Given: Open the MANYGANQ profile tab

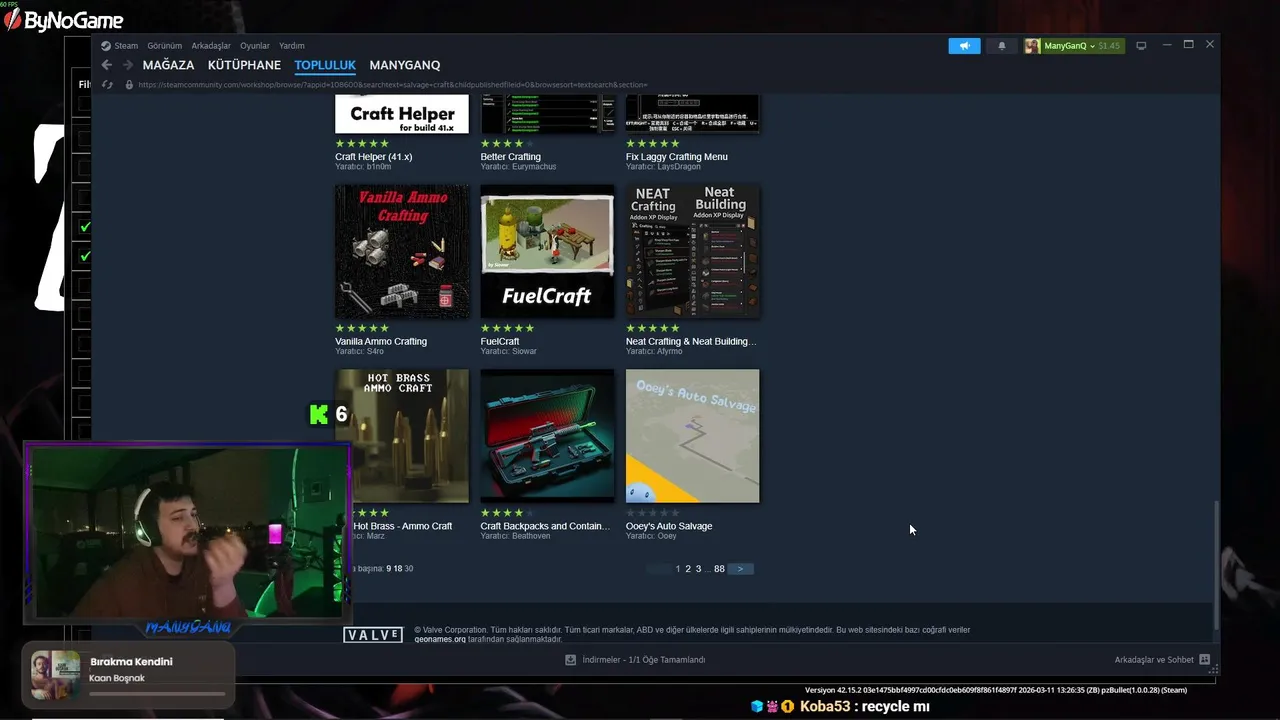Looking at the screenshot, I should point(405,65).
